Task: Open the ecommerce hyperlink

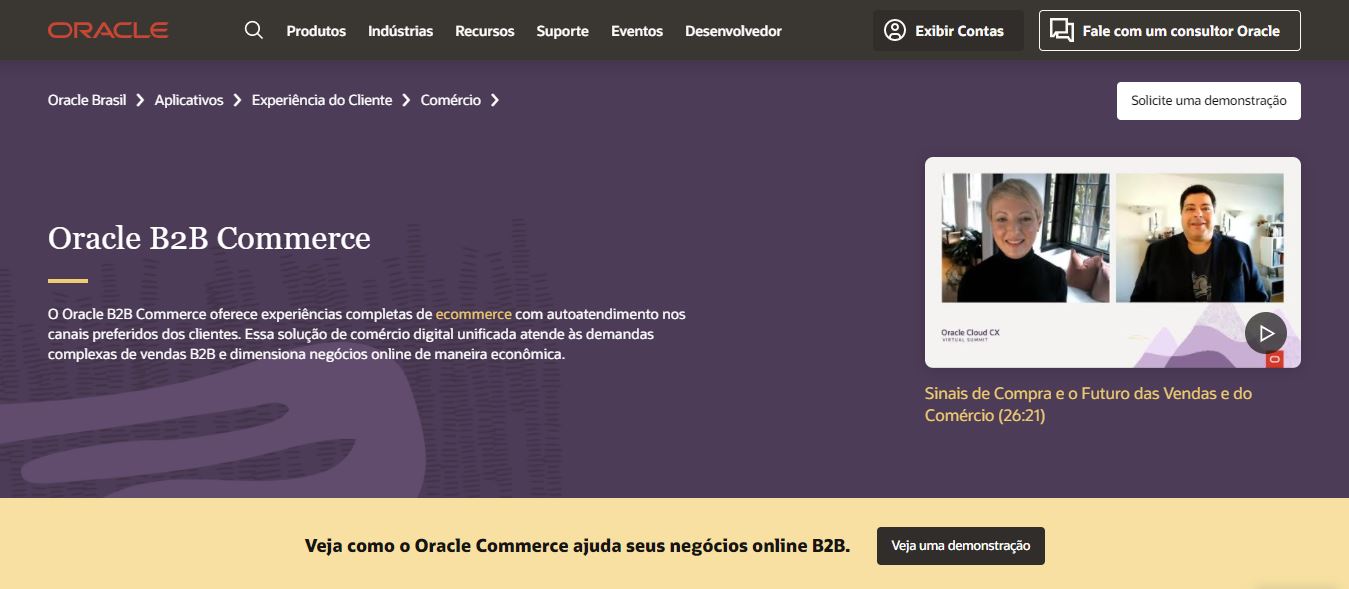Action: 472,313
